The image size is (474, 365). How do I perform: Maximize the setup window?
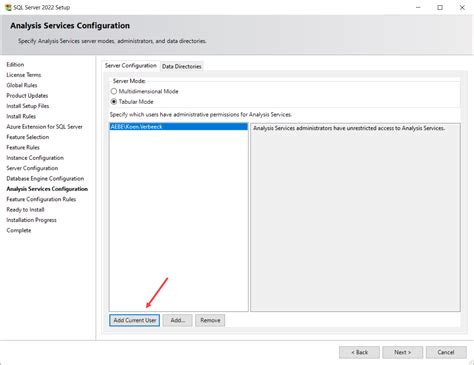click(x=440, y=7)
